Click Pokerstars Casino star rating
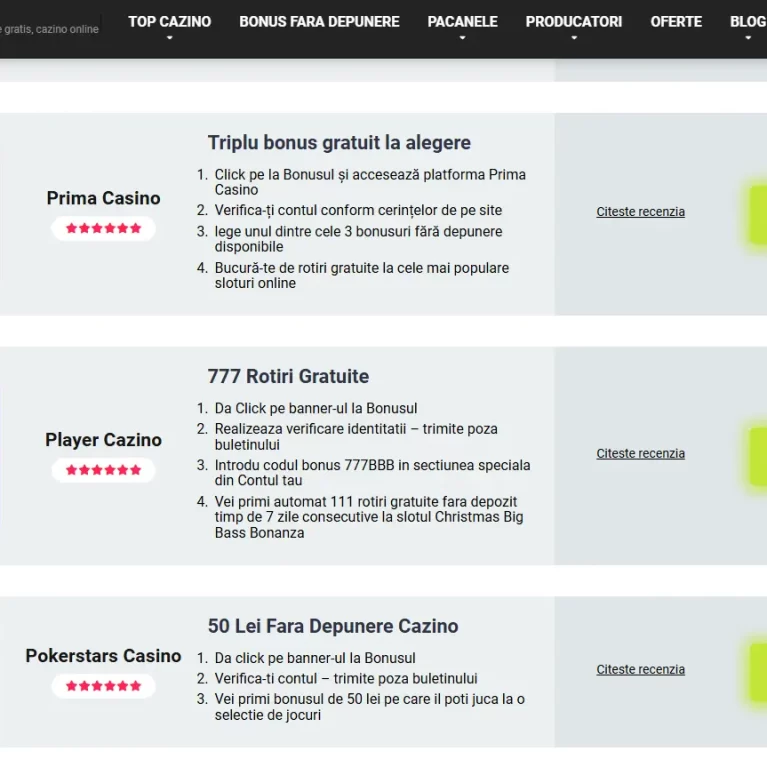The height and width of the screenshot is (767, 767). coord(103,686)
